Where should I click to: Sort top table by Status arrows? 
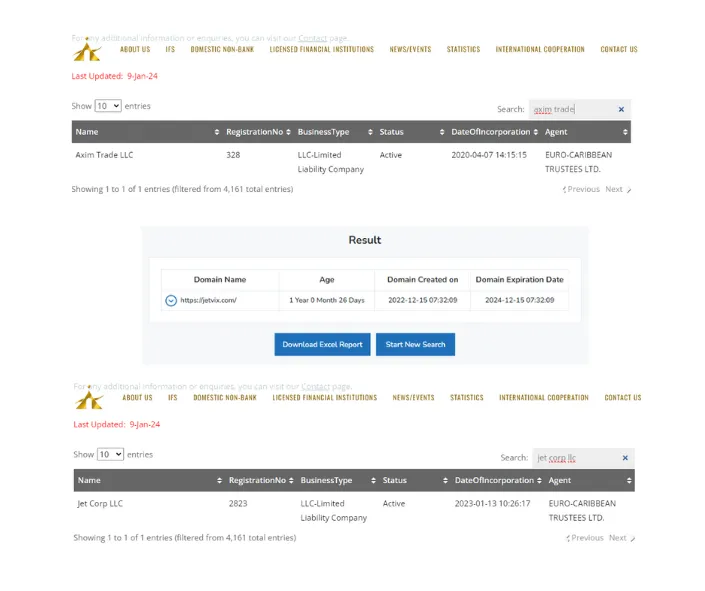point(442,132)
